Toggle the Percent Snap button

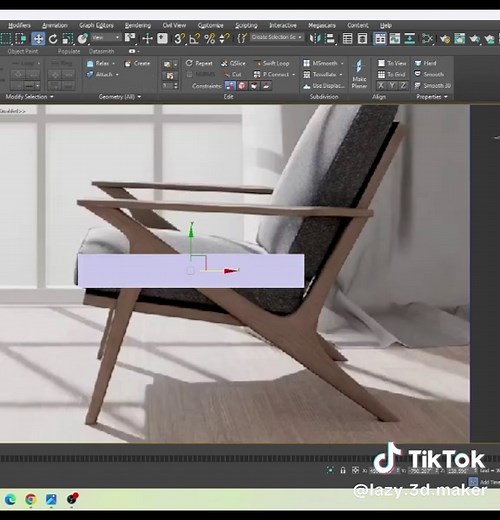[210, 39]
